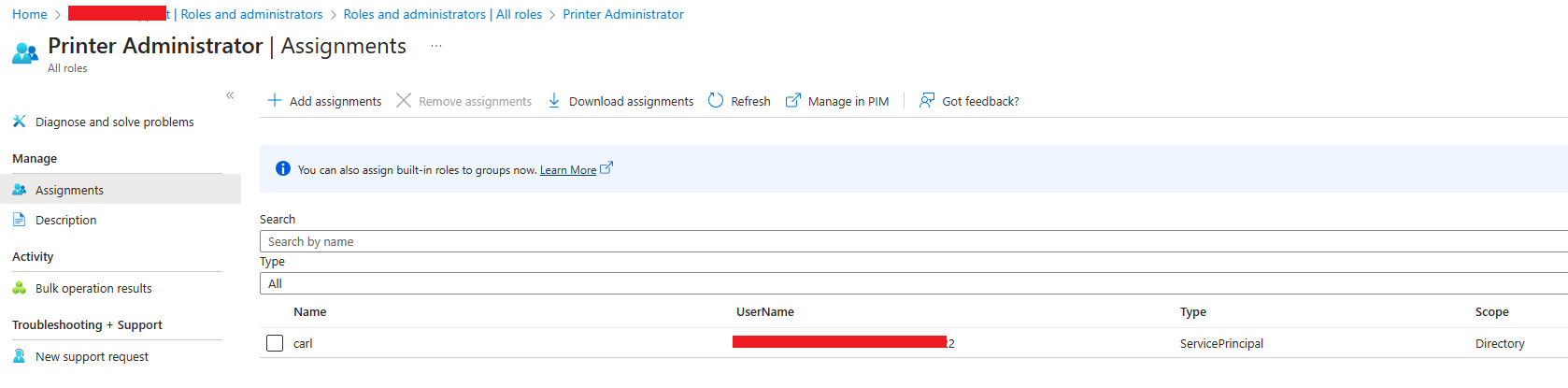The image size is (1568, 388).
Task: Click the New support request icon
Action: click(19, 356)
